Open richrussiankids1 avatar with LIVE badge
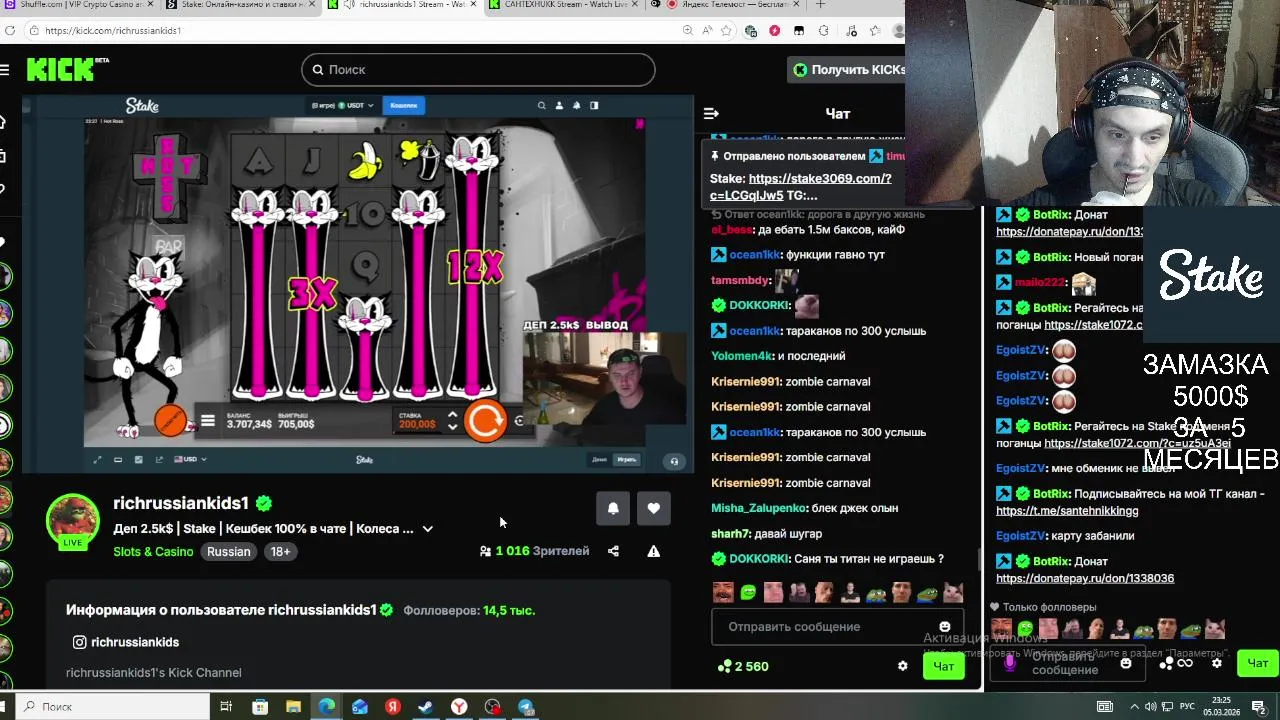 [x=73, y=521]
